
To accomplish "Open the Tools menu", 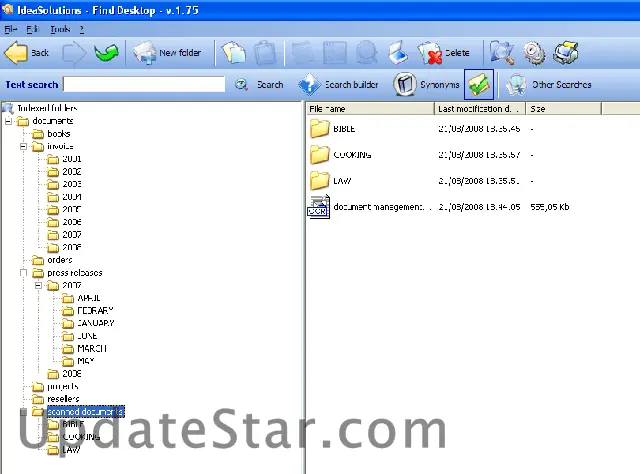I will click(60, 29).
